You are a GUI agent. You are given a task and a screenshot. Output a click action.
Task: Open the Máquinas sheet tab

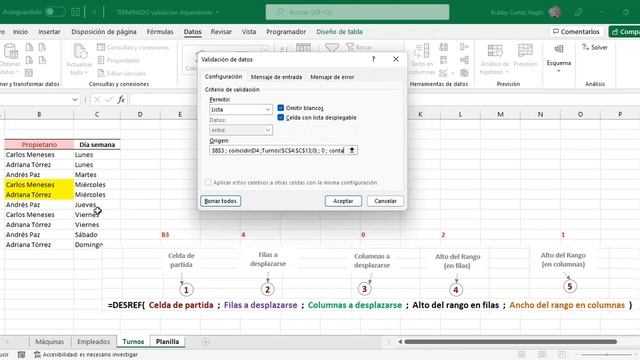[x=49, y=342]
